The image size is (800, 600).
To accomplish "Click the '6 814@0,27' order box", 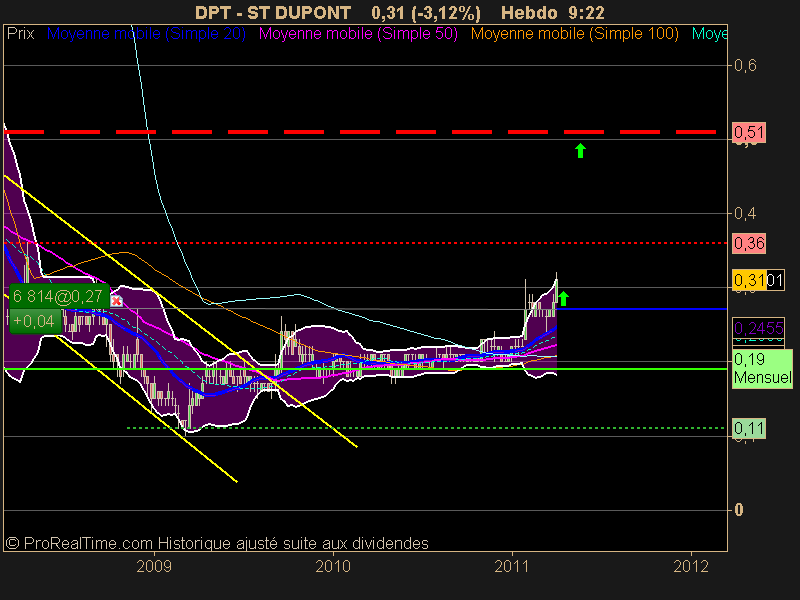I will tap(58, 296).
